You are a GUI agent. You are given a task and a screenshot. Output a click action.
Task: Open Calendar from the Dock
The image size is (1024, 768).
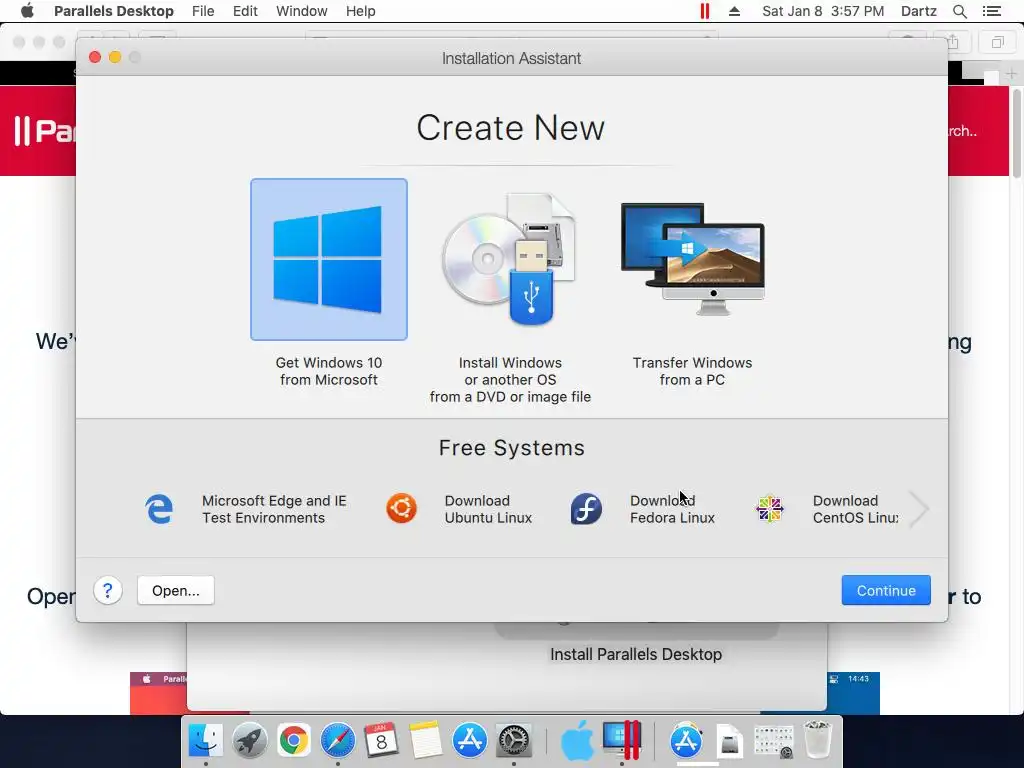click(381, 741)
